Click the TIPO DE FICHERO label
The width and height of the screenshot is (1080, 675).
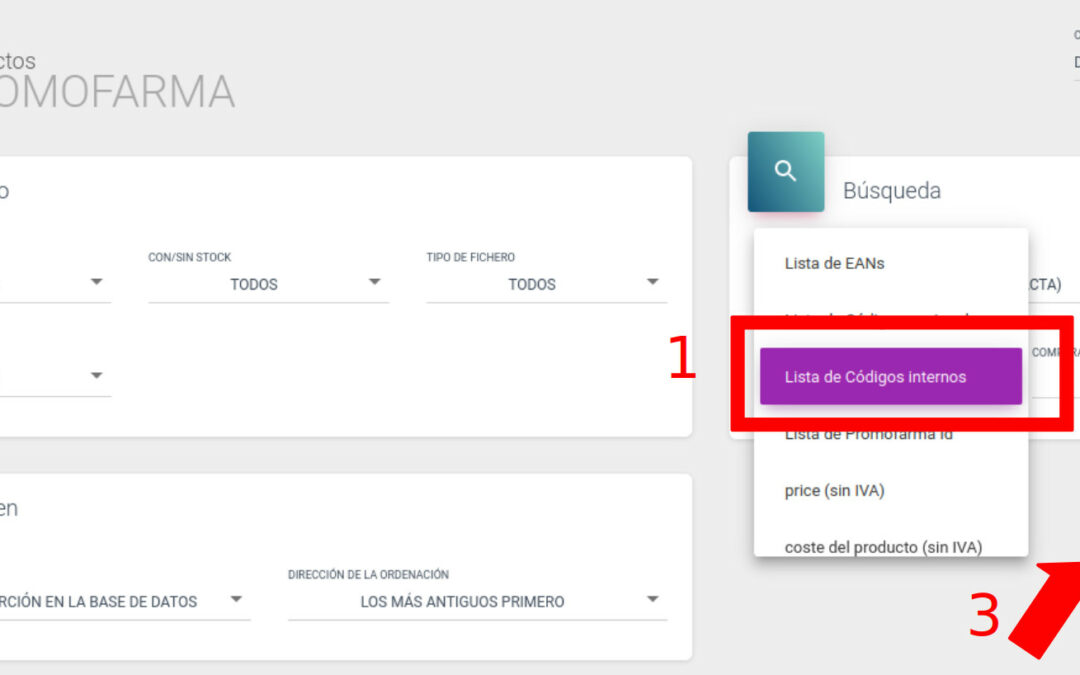[x=470, y=258]
